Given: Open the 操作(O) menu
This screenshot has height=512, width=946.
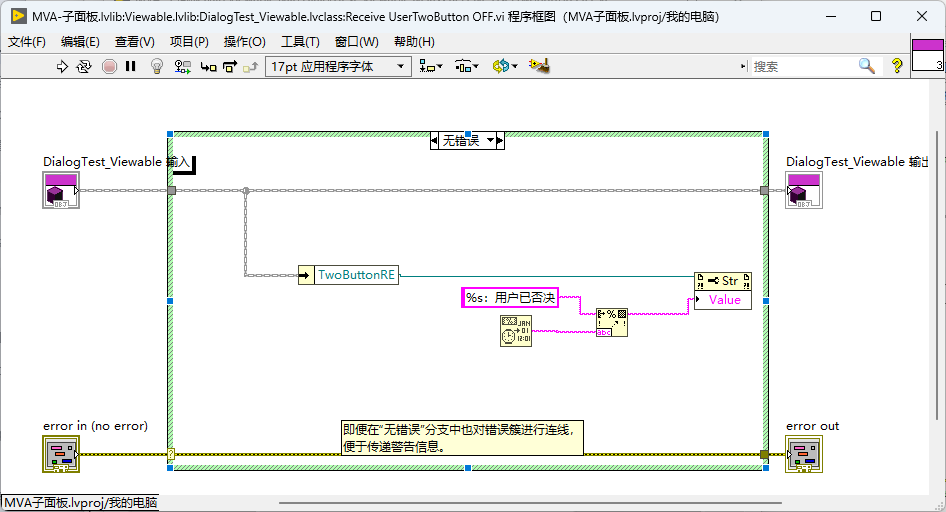Looking at the screenshot, I should [244, 42].
